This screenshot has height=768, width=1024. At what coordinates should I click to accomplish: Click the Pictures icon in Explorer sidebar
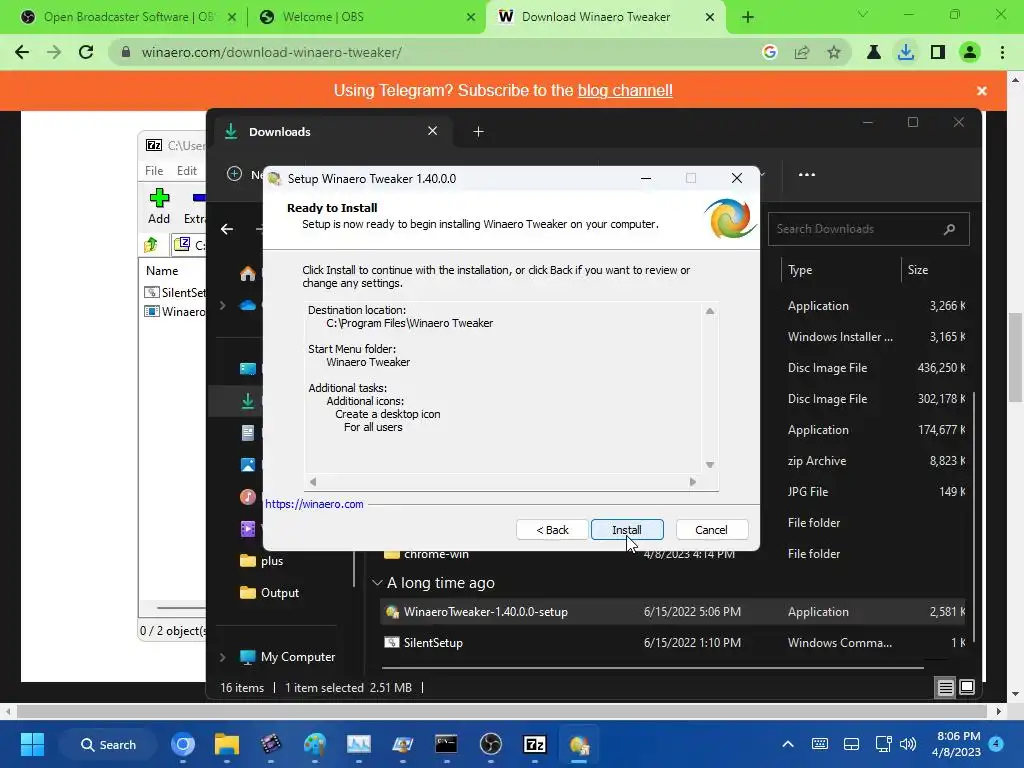tap(248, 465)
